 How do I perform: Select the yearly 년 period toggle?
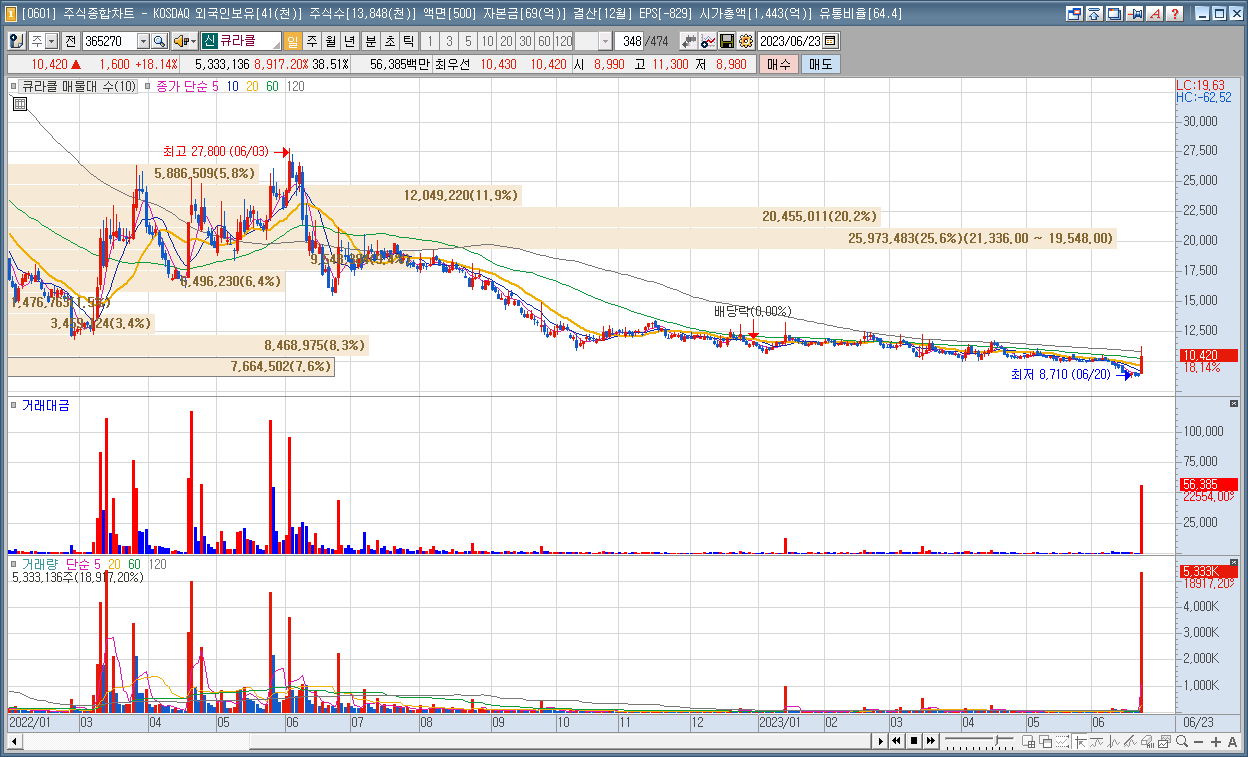click(349, 41)
